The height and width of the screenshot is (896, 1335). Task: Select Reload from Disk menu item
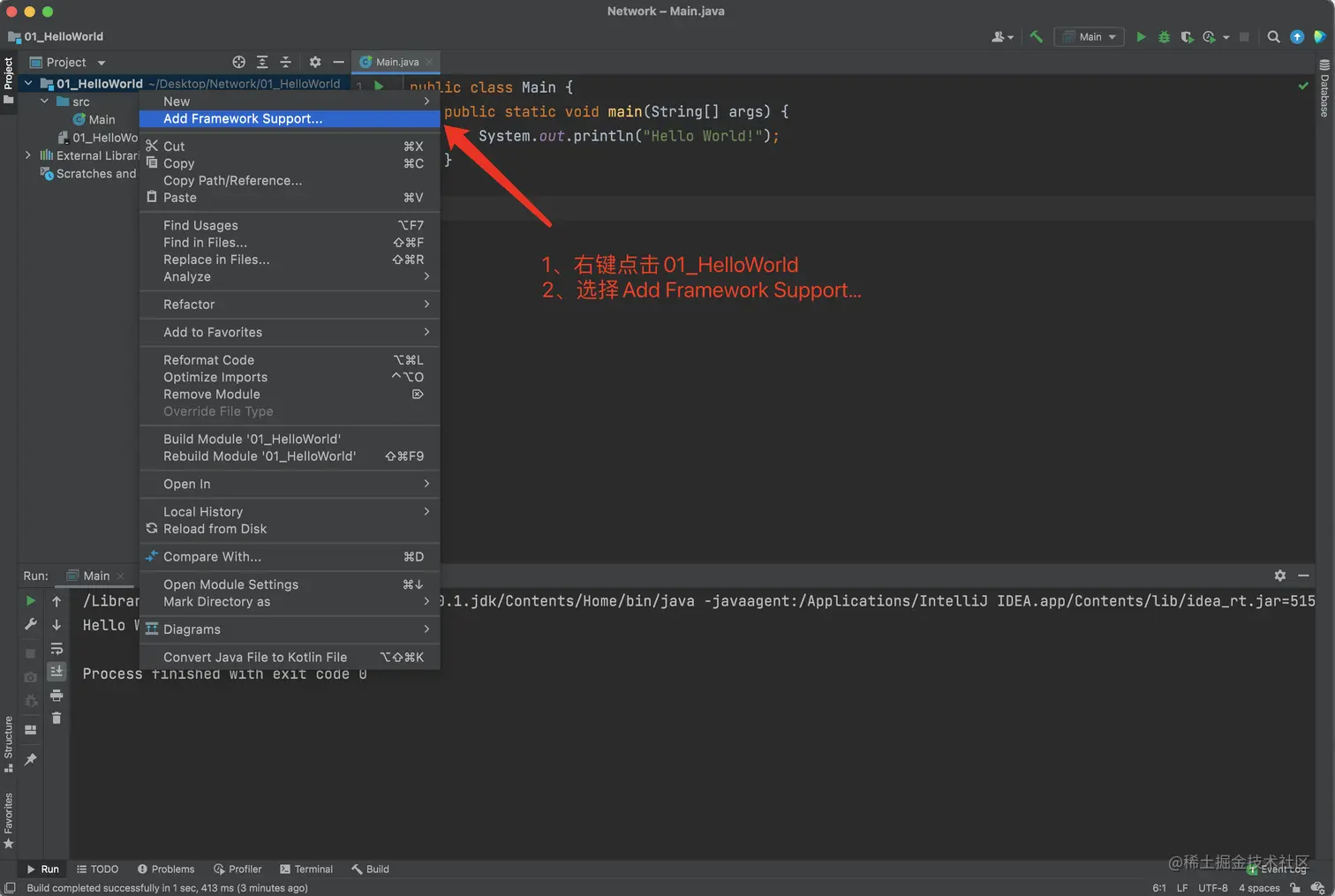click(x=290, y=529)
